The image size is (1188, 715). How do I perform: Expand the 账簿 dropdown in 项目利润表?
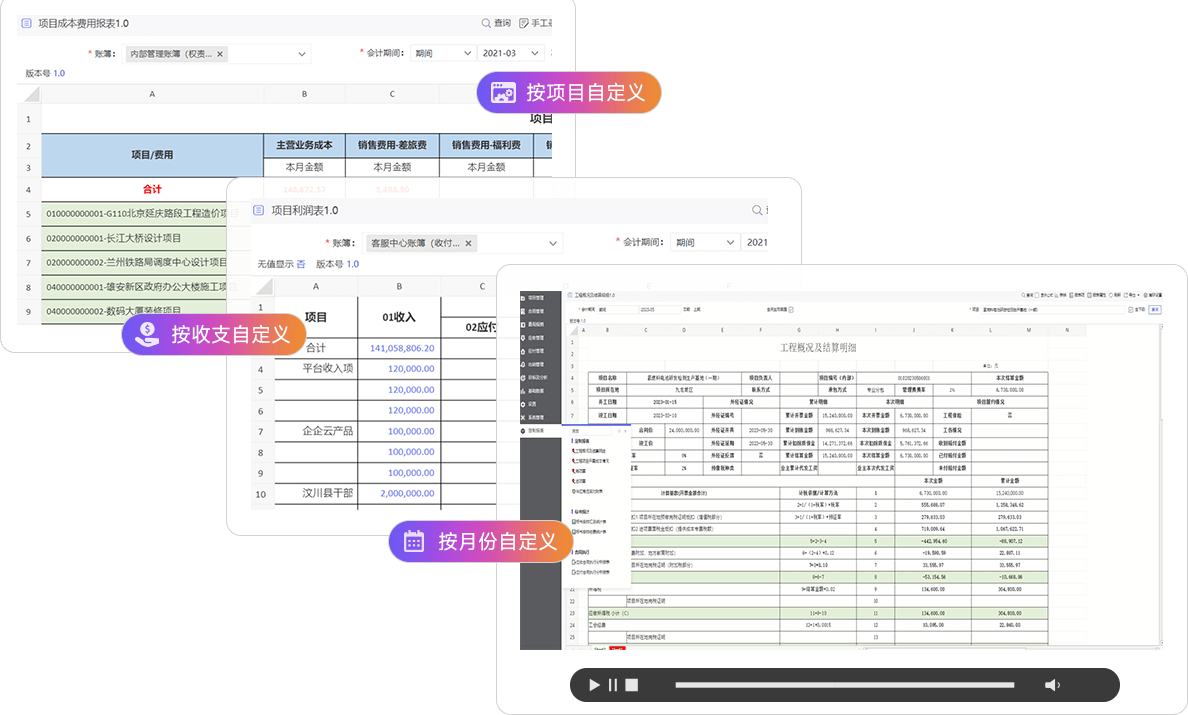(x=553, y=243)
